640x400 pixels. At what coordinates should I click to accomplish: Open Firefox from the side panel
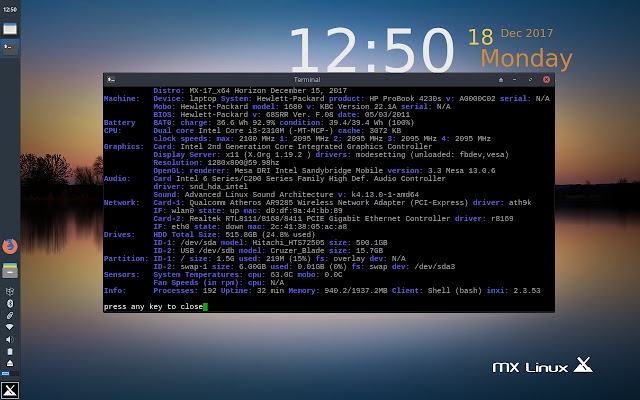click(10, 246)
